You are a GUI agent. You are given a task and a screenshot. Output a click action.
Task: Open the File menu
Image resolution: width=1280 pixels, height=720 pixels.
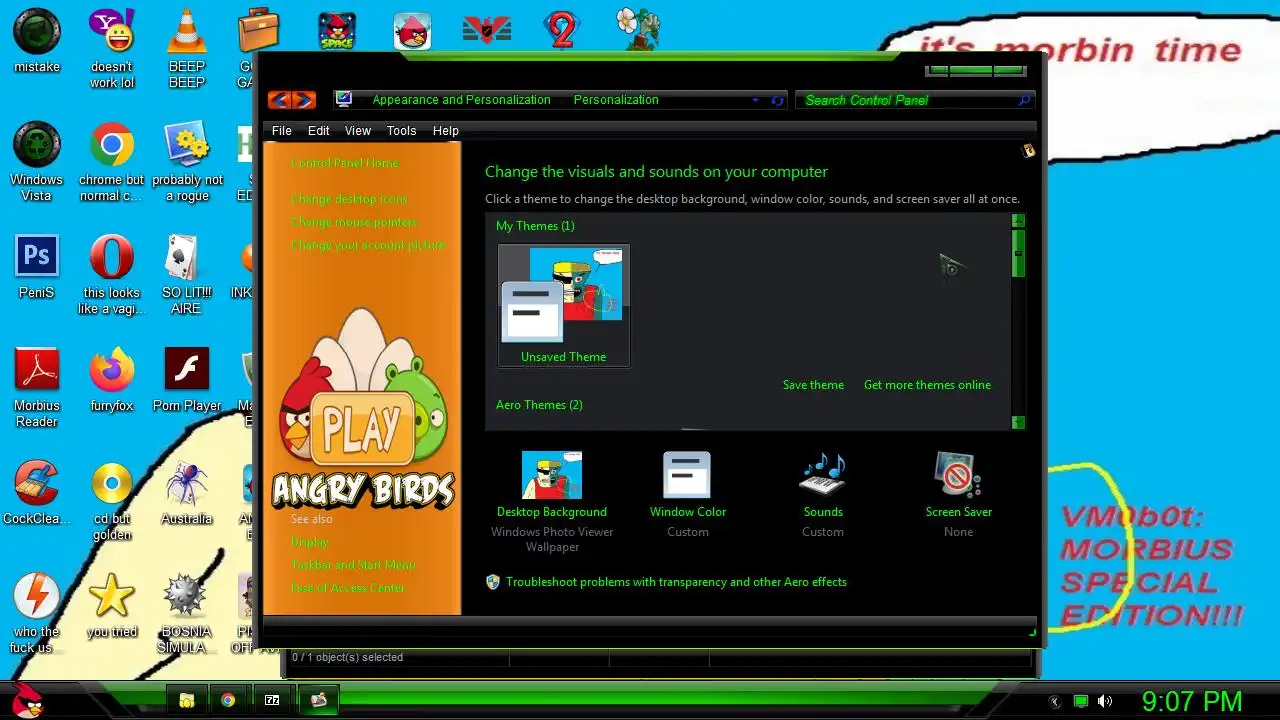(x=282, y=131)
